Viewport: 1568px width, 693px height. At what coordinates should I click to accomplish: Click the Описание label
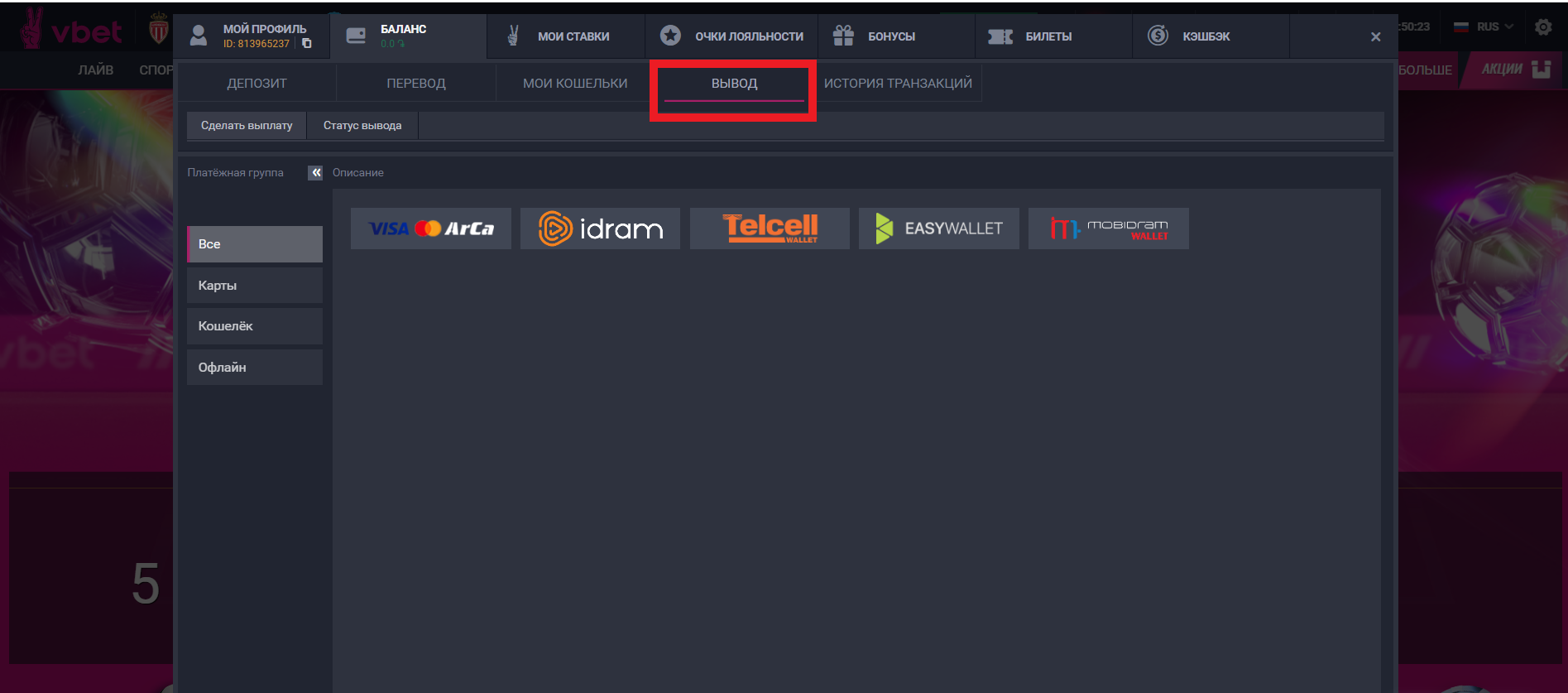click(x=358, y=172)
